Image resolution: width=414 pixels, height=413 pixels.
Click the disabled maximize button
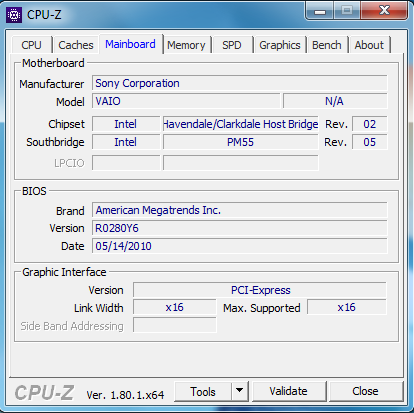point(347,11)
